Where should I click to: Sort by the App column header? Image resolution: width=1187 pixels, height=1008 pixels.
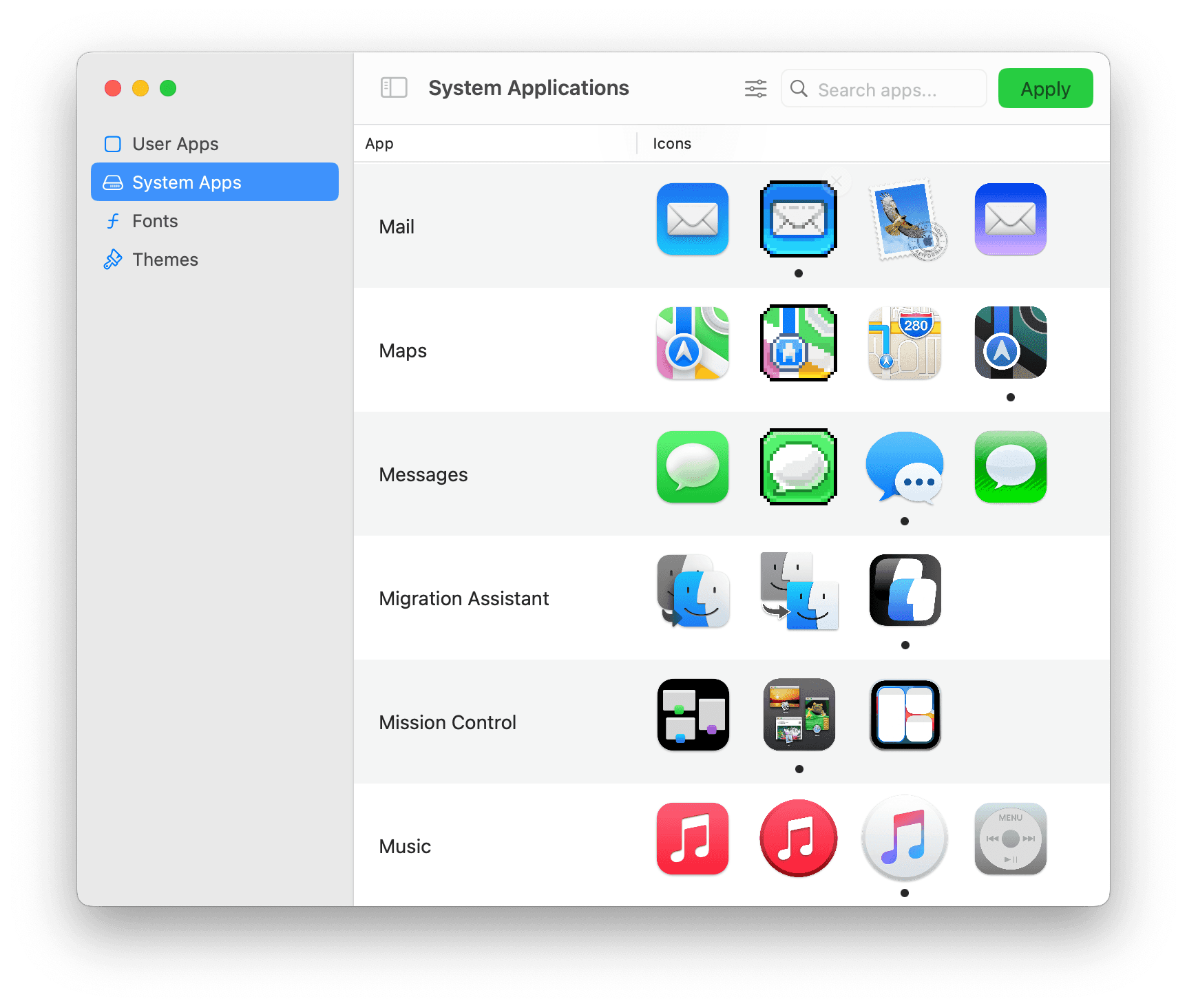point(379,143)
